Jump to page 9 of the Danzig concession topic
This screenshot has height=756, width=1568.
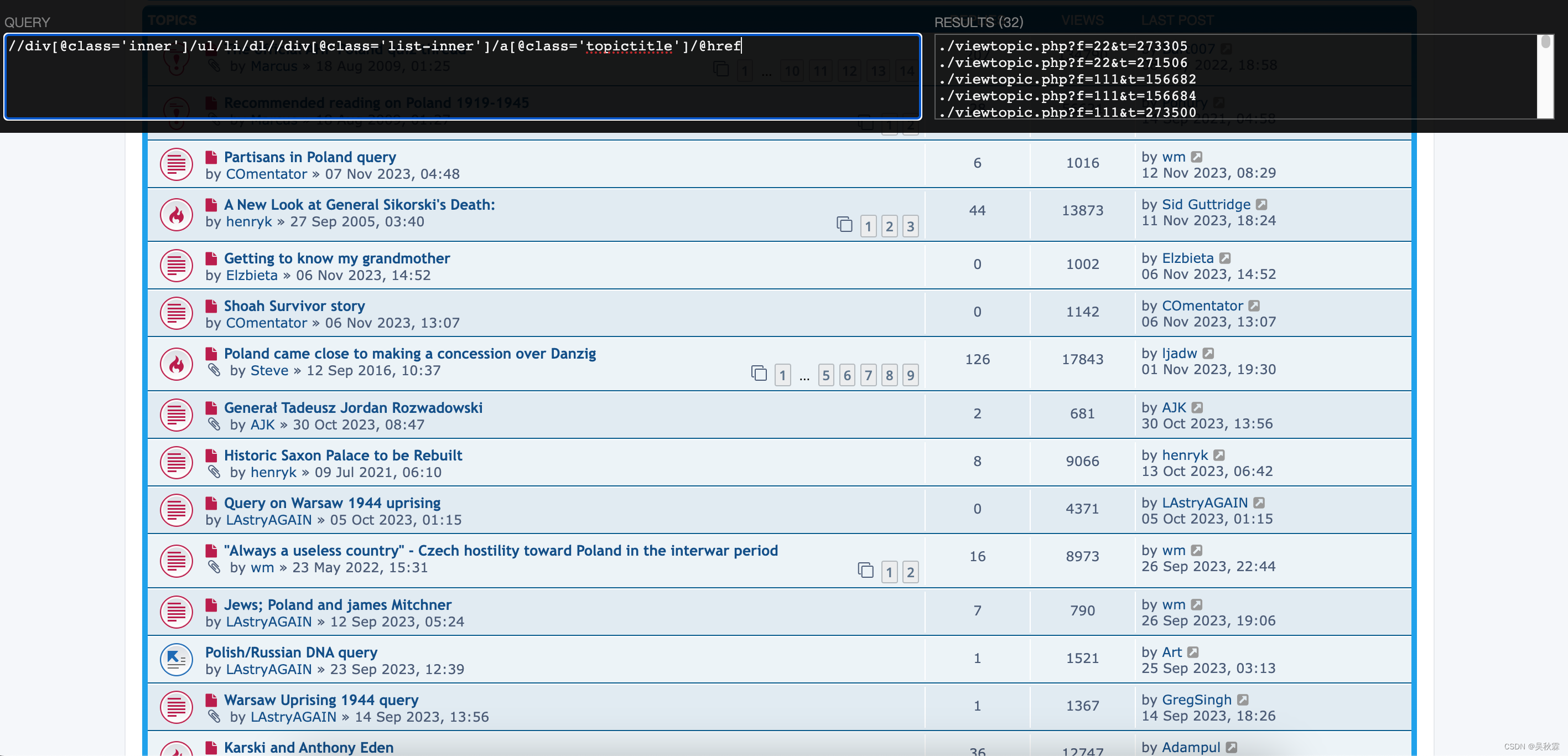pos(911,375)
